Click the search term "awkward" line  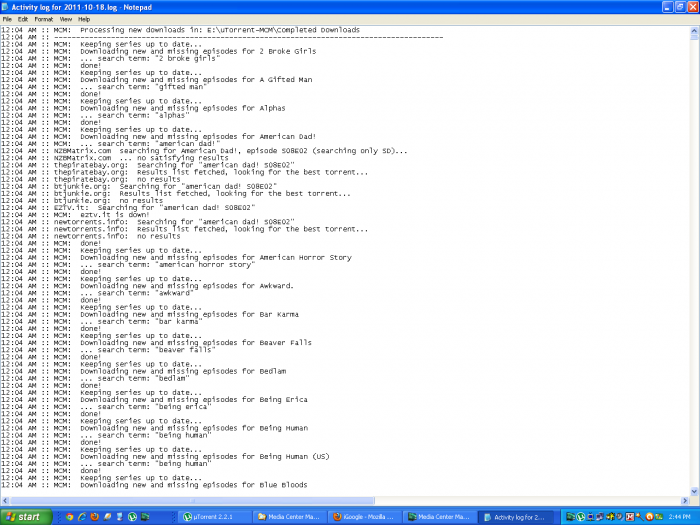pos(97,293)
